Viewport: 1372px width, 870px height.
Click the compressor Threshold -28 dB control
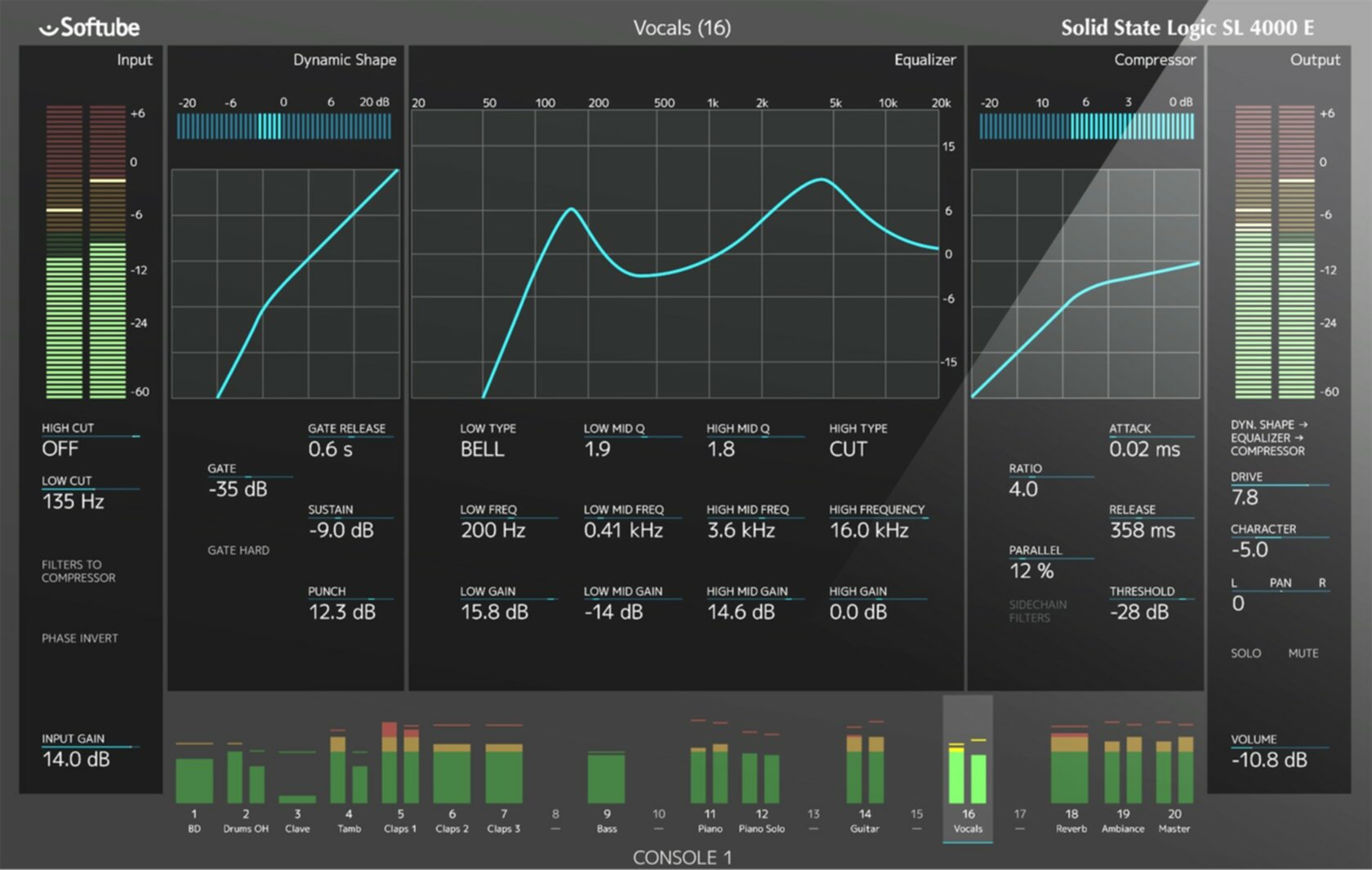click(x=1139, y=612)
